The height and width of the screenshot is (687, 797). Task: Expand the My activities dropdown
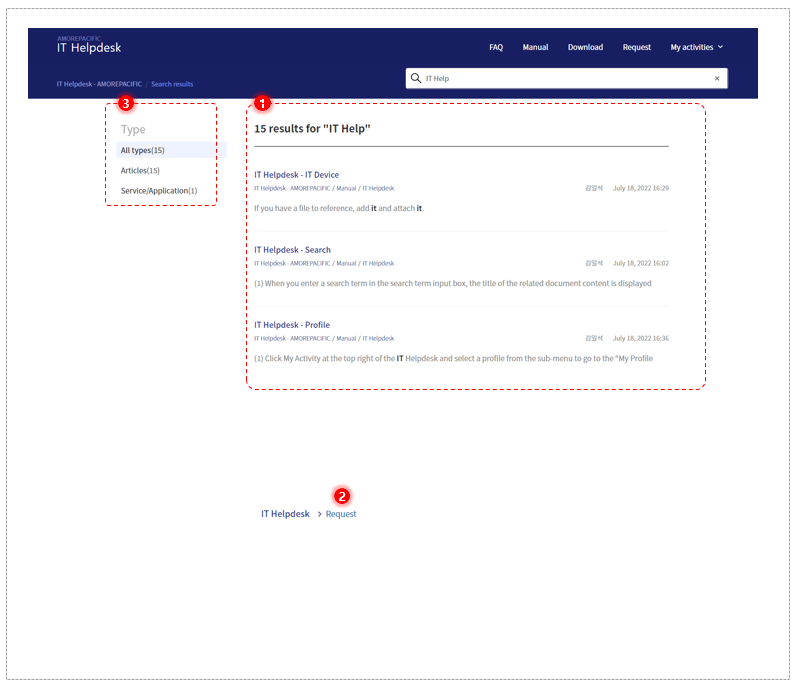[x=696, y=47]
